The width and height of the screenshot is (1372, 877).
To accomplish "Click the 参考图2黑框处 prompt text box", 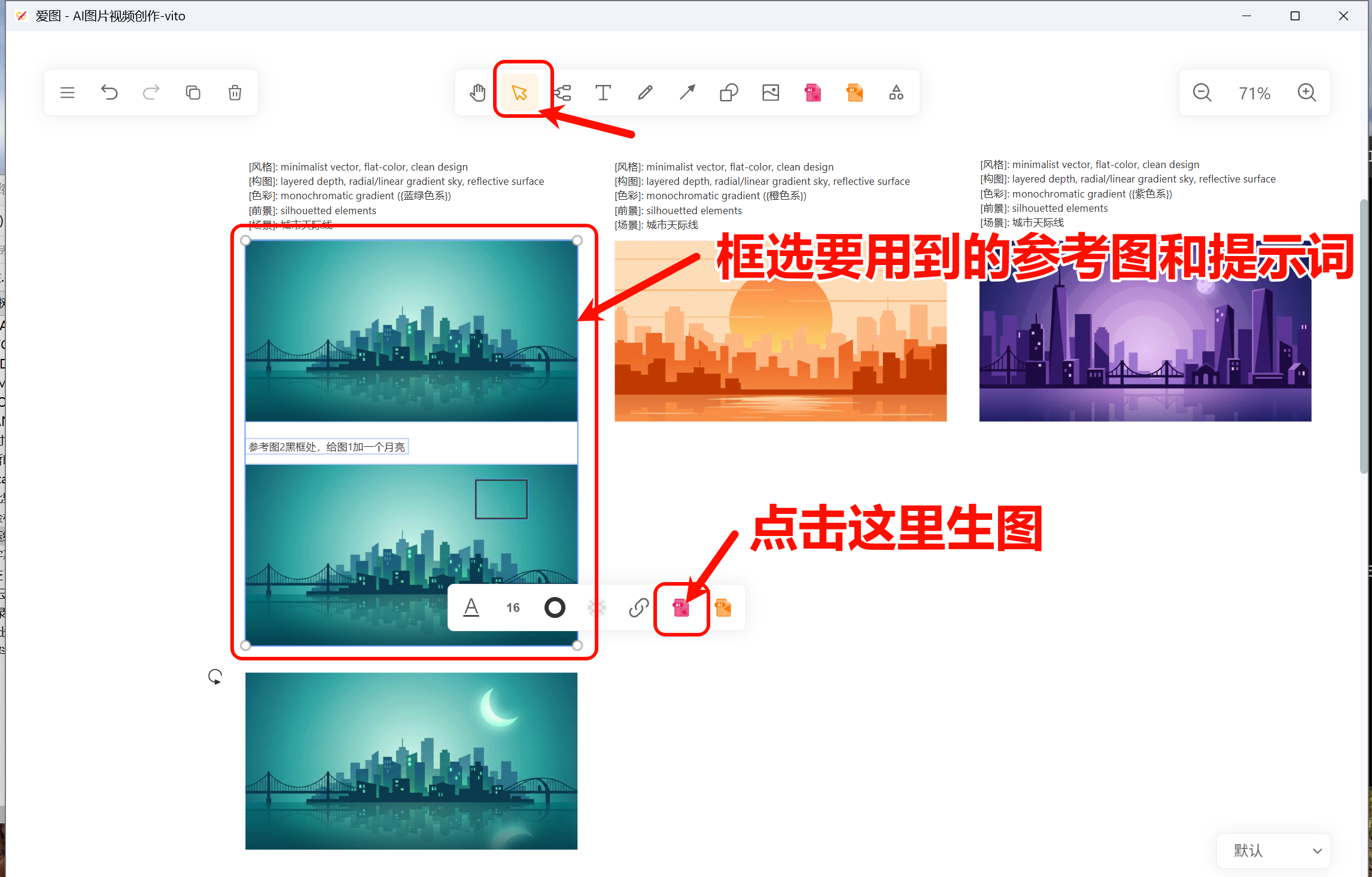I will (x=327, y=447).
